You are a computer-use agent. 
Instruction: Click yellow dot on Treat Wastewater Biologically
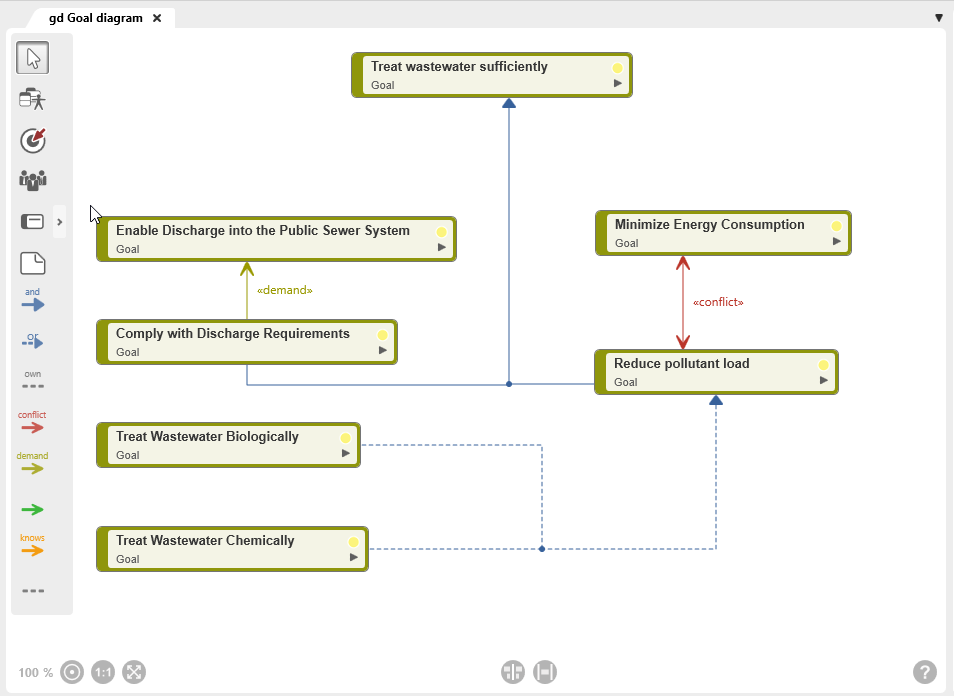pos(345,438)
